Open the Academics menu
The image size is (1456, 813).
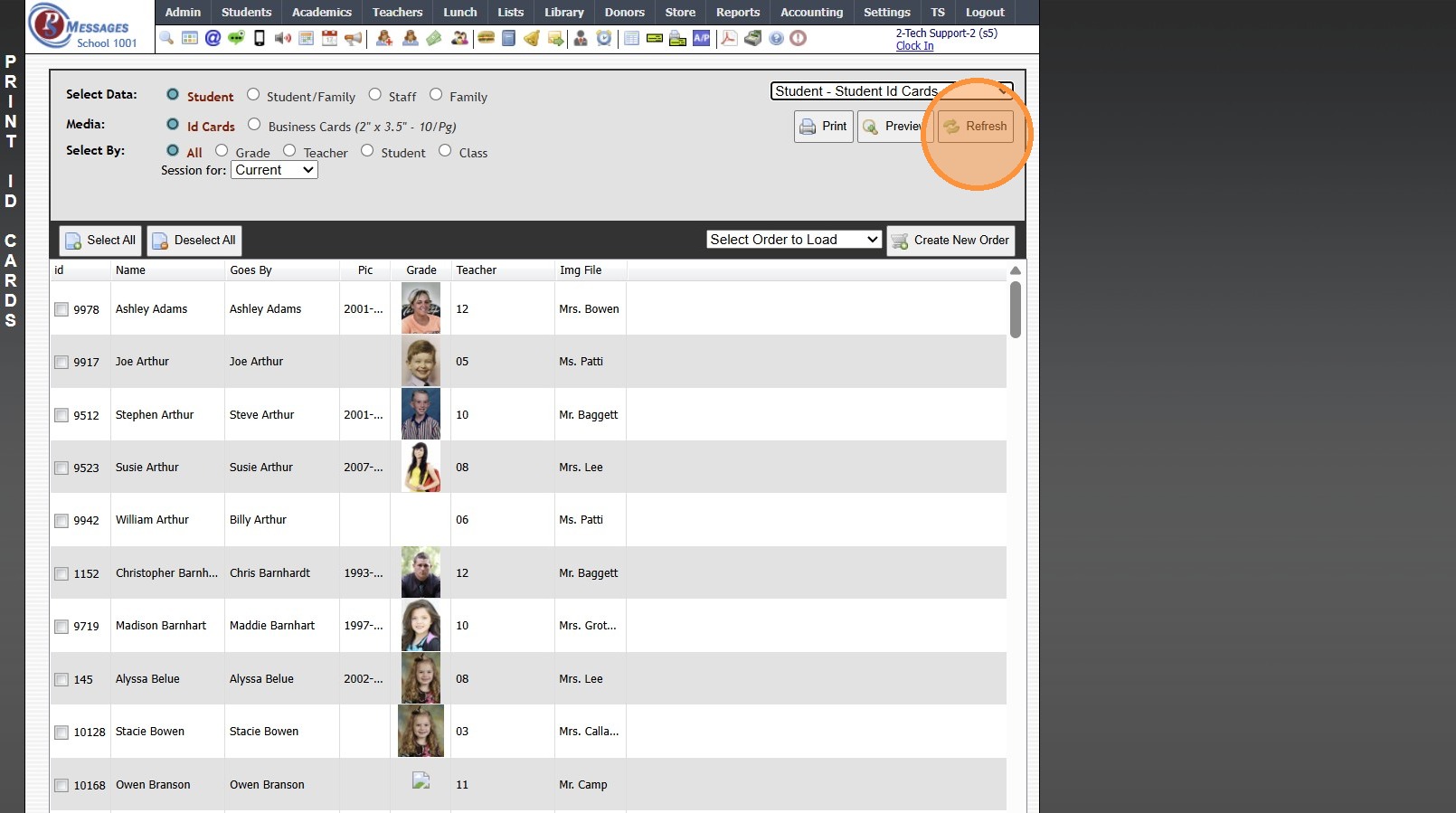click(322, 12)
